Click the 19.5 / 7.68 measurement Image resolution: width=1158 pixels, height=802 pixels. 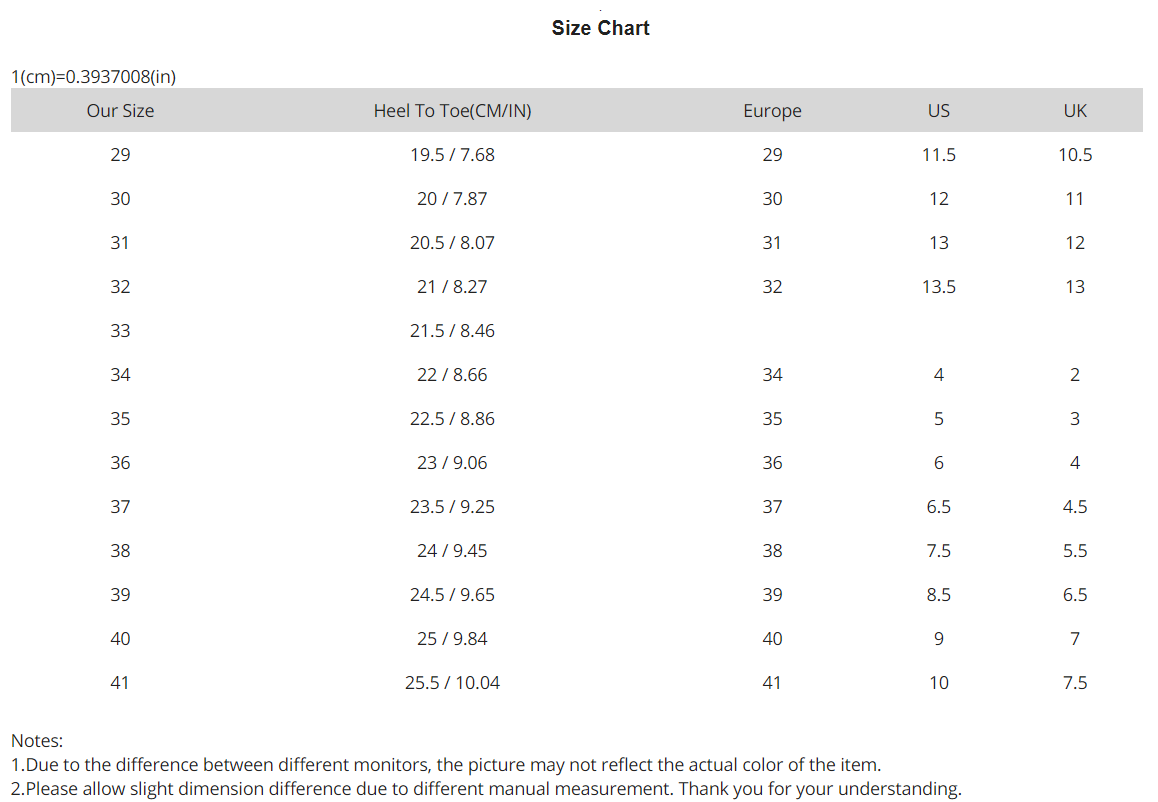452,155
